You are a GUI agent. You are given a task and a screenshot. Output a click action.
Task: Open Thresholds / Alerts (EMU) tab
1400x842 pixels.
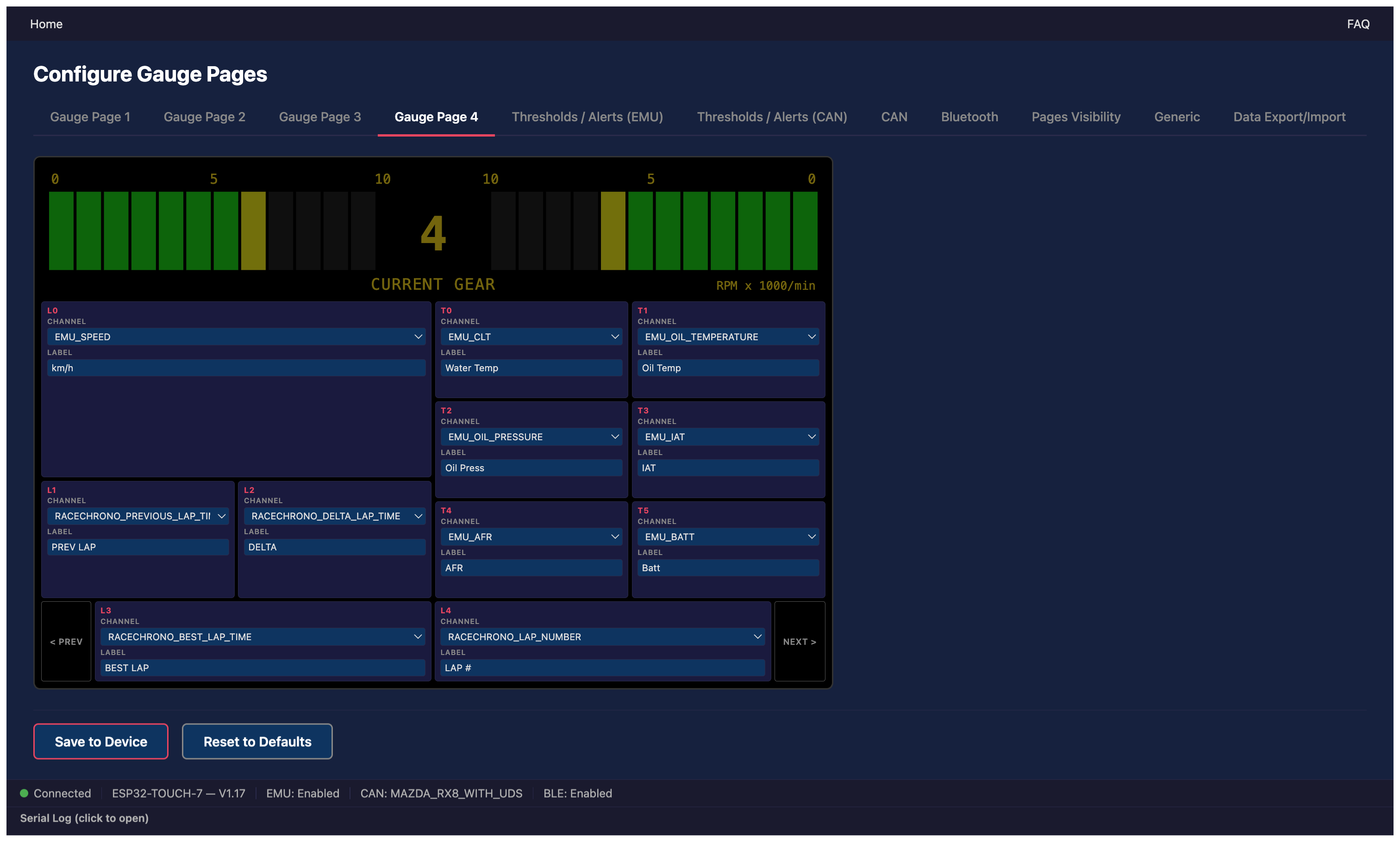(587, 117)
